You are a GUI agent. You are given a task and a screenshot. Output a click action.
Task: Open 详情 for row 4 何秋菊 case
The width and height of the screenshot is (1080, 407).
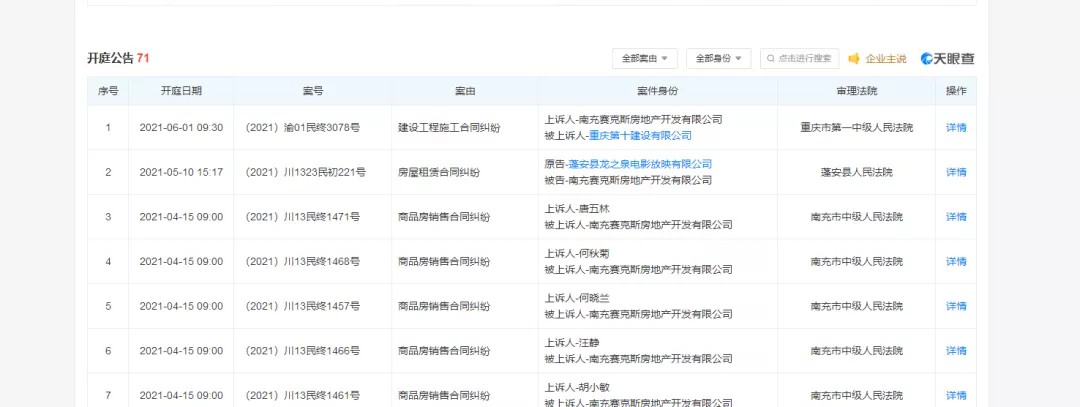pyautogui.click(x=956, y=262)
